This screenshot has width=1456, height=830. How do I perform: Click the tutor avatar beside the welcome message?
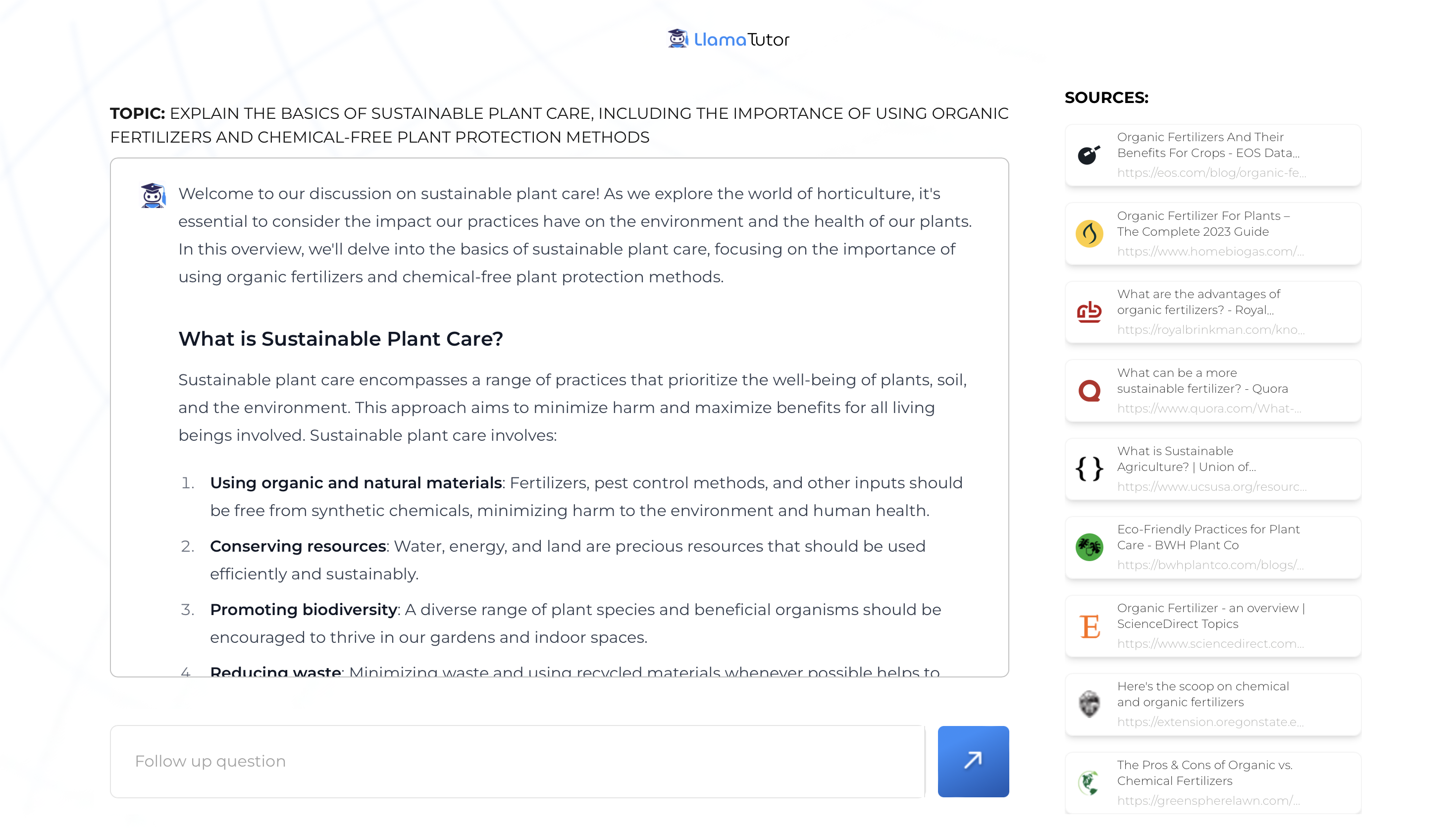[x=153, y=196]
